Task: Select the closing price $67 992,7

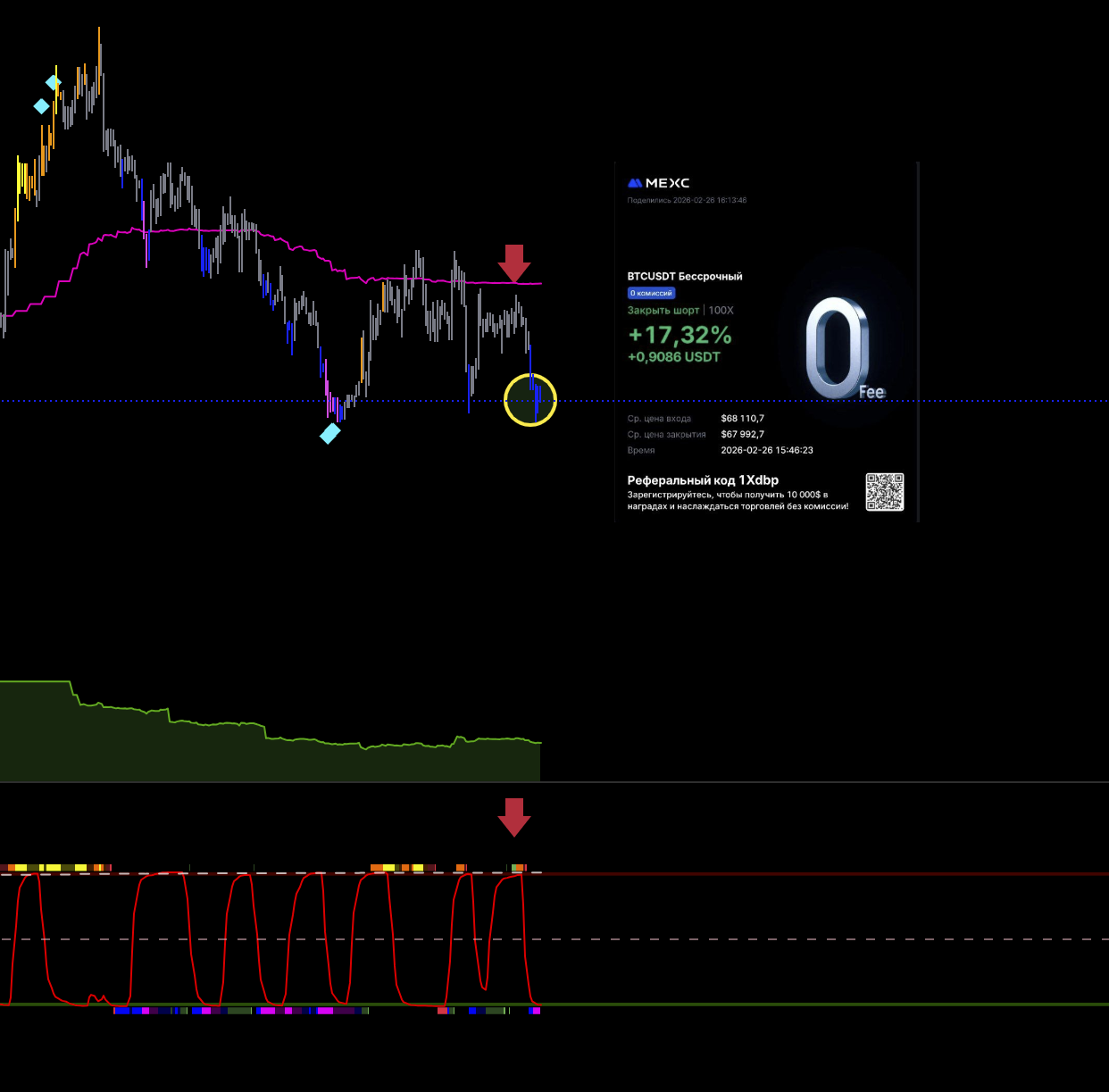Action: coord(742,435)
